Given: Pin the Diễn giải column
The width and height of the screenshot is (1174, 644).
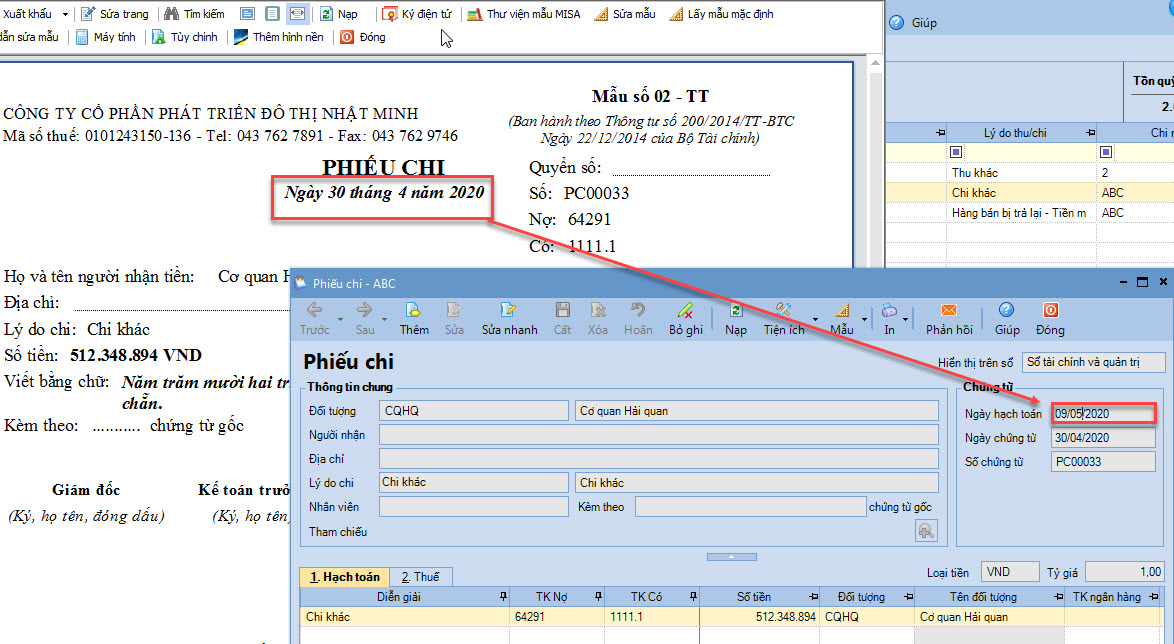Looking at the screenshot, I should pyautogui.click(x=503, y=597).
